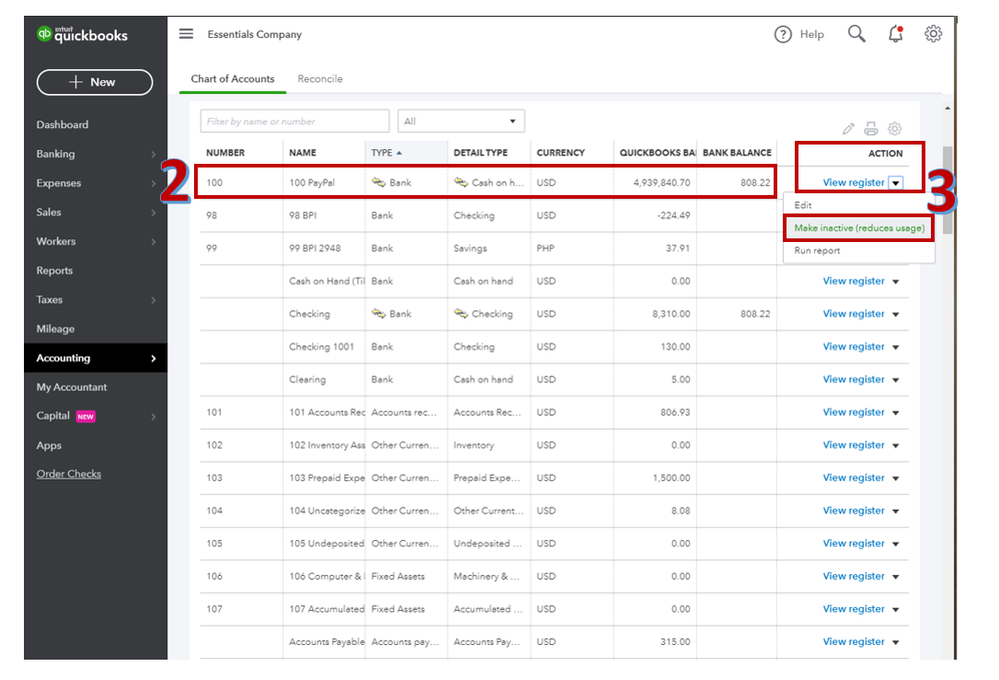Click the 8,310.00 balance in Checking row

pos(671,314)
